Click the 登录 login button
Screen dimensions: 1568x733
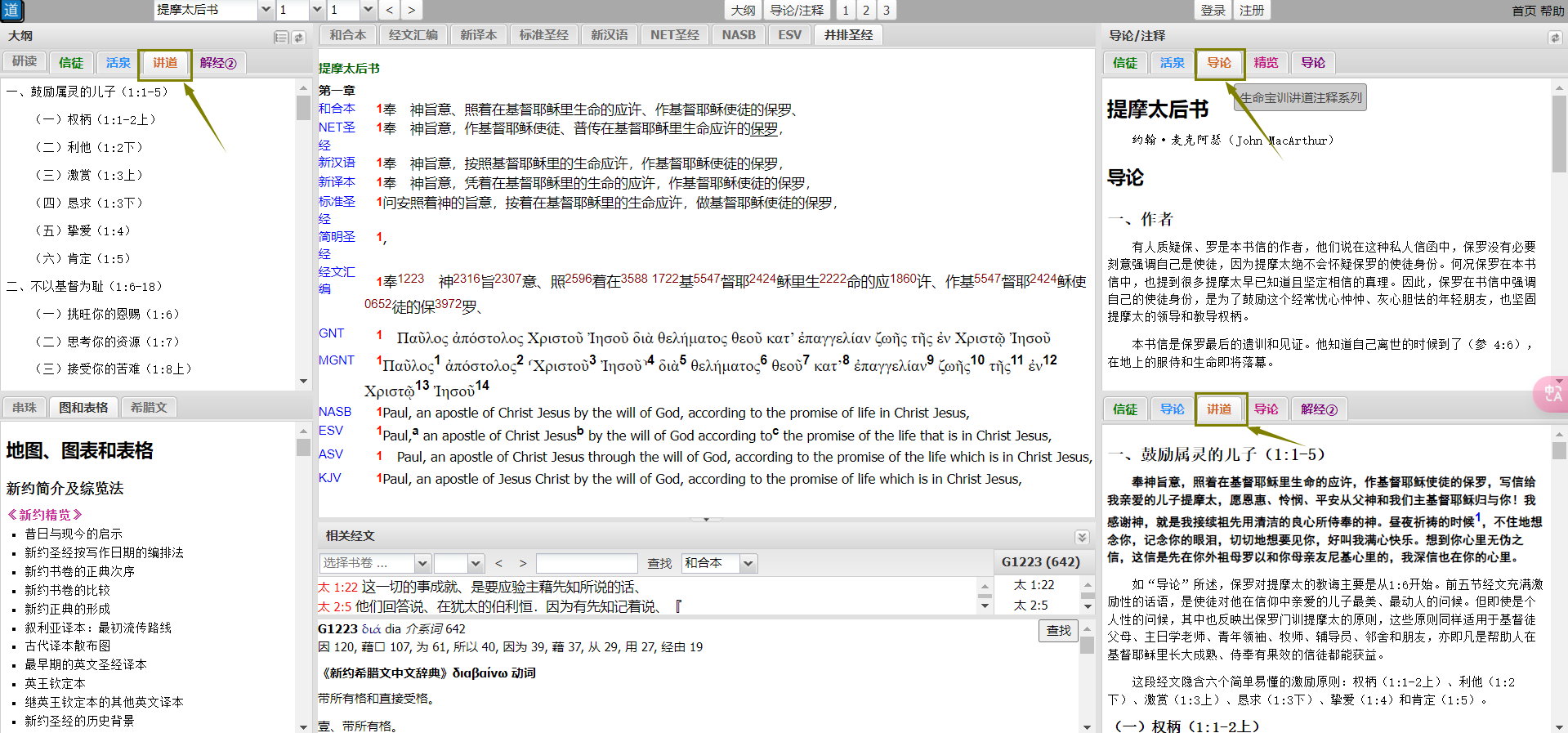(1213, 11)
